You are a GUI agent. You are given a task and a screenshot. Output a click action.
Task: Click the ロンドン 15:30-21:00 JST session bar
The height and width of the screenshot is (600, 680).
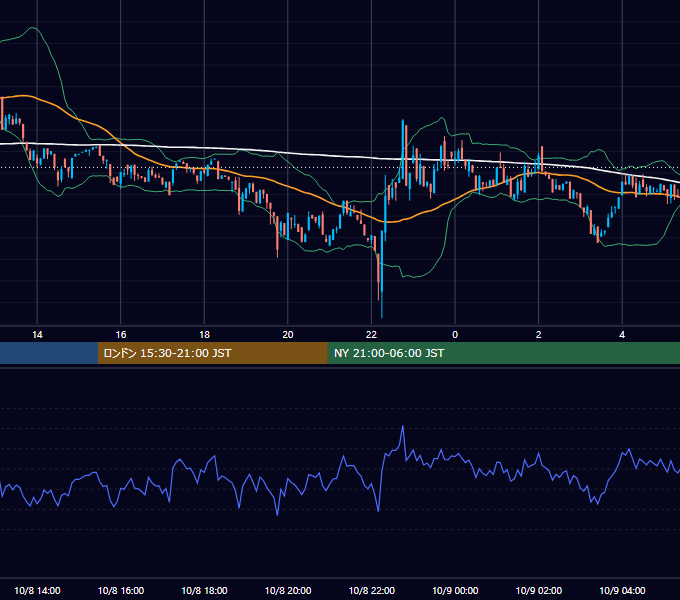212,353
